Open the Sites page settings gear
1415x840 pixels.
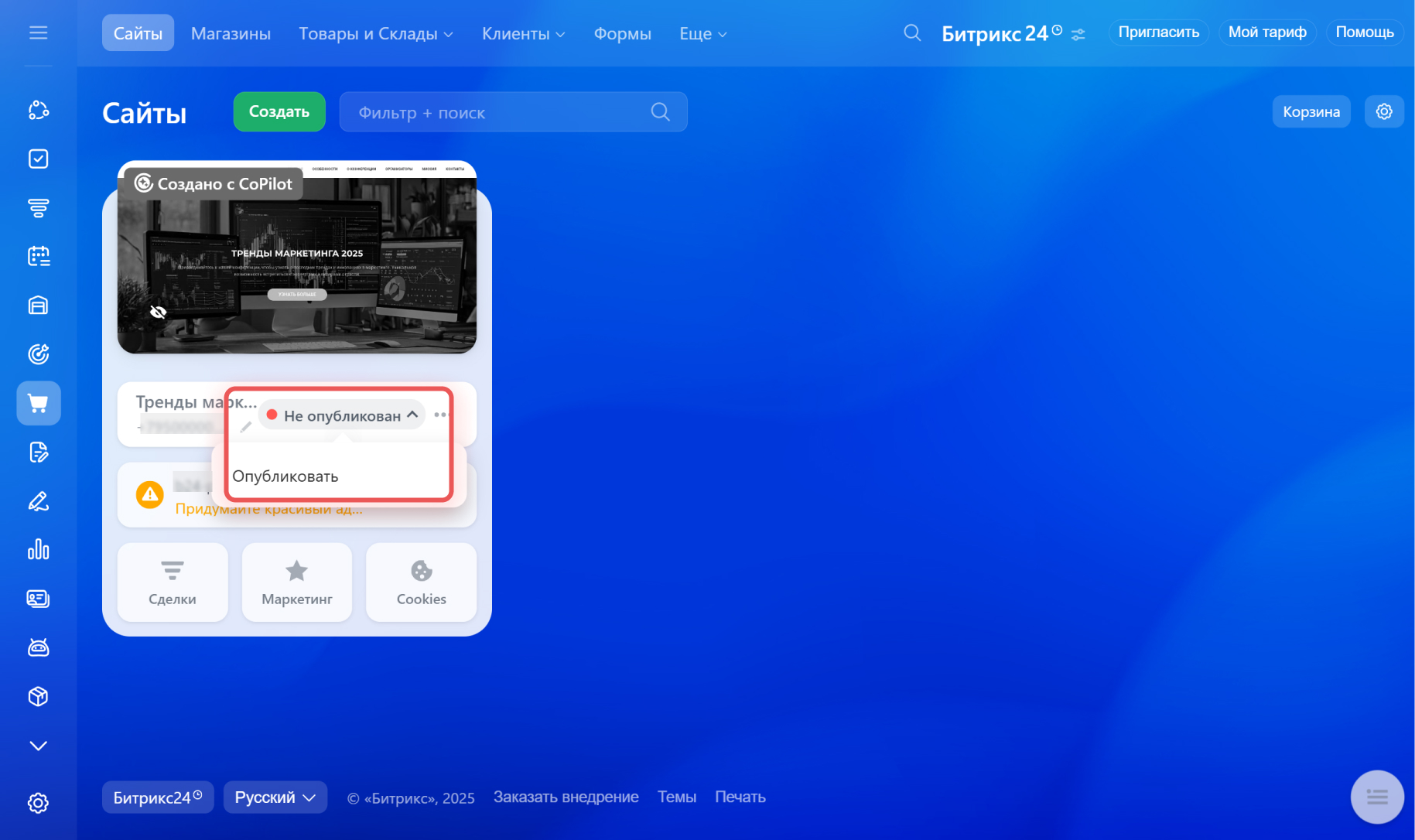tap(1384, 111)
